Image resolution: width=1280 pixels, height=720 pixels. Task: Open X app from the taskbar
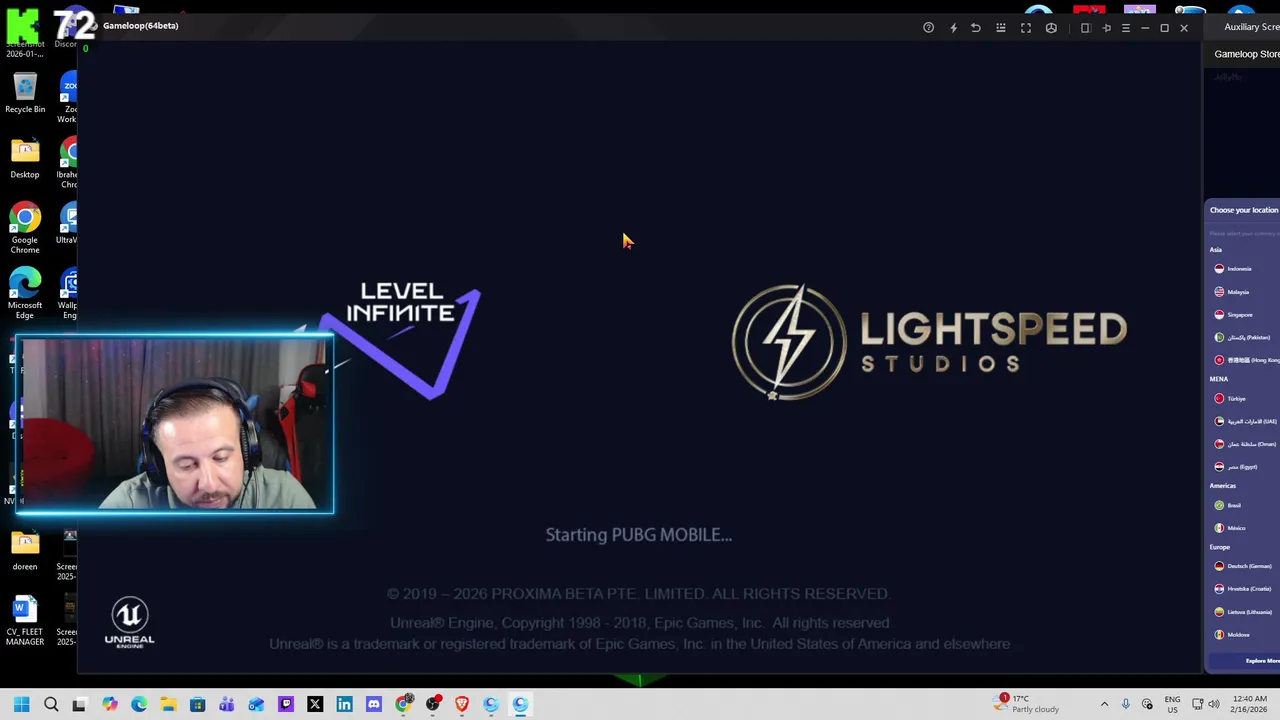[315, 704]
